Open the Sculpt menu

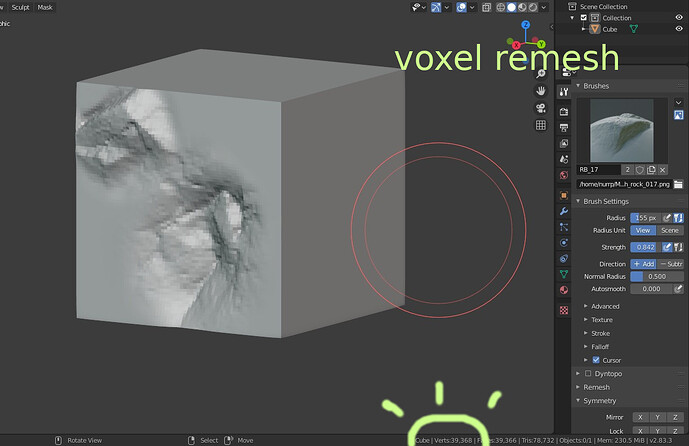(20, 7)
